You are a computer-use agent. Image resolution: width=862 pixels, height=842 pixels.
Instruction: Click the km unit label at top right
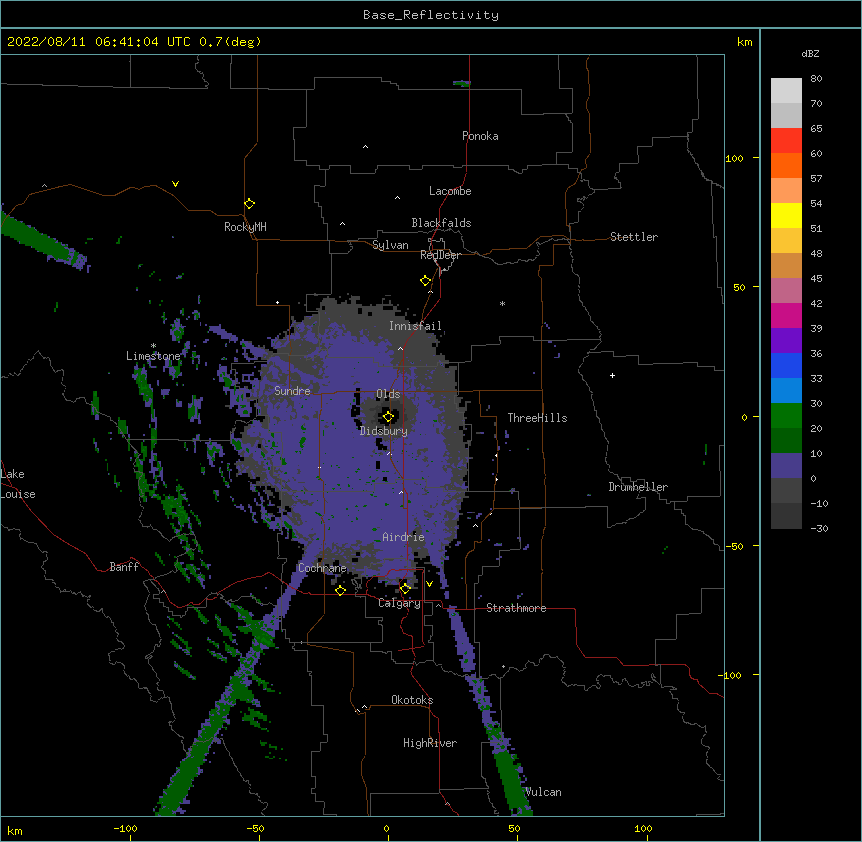pos(744,42)
